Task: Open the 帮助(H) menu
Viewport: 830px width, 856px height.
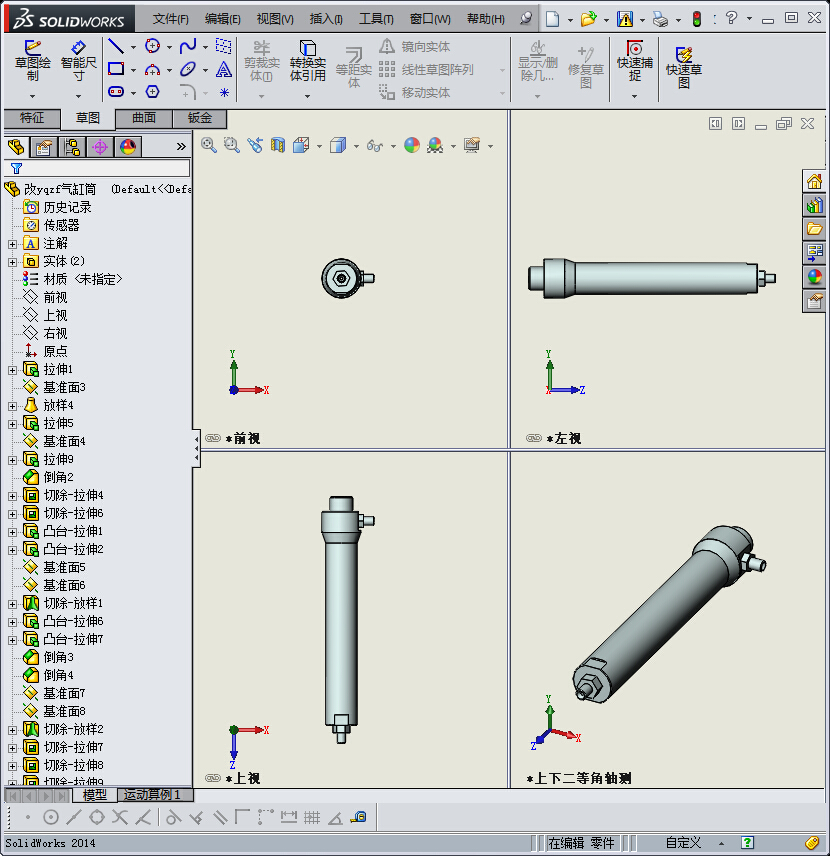Action: pos(485,19)
